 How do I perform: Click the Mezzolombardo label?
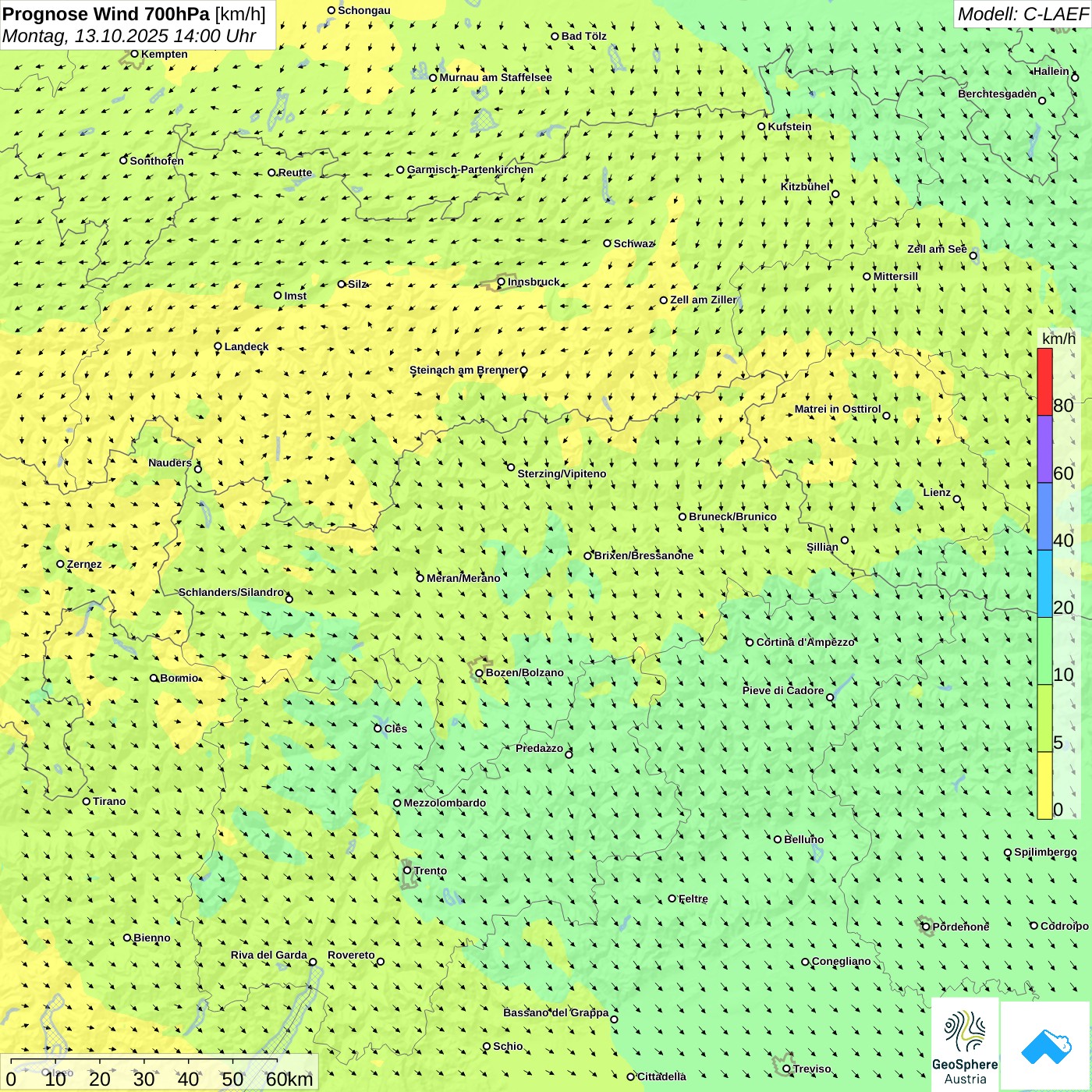[445, 803]
